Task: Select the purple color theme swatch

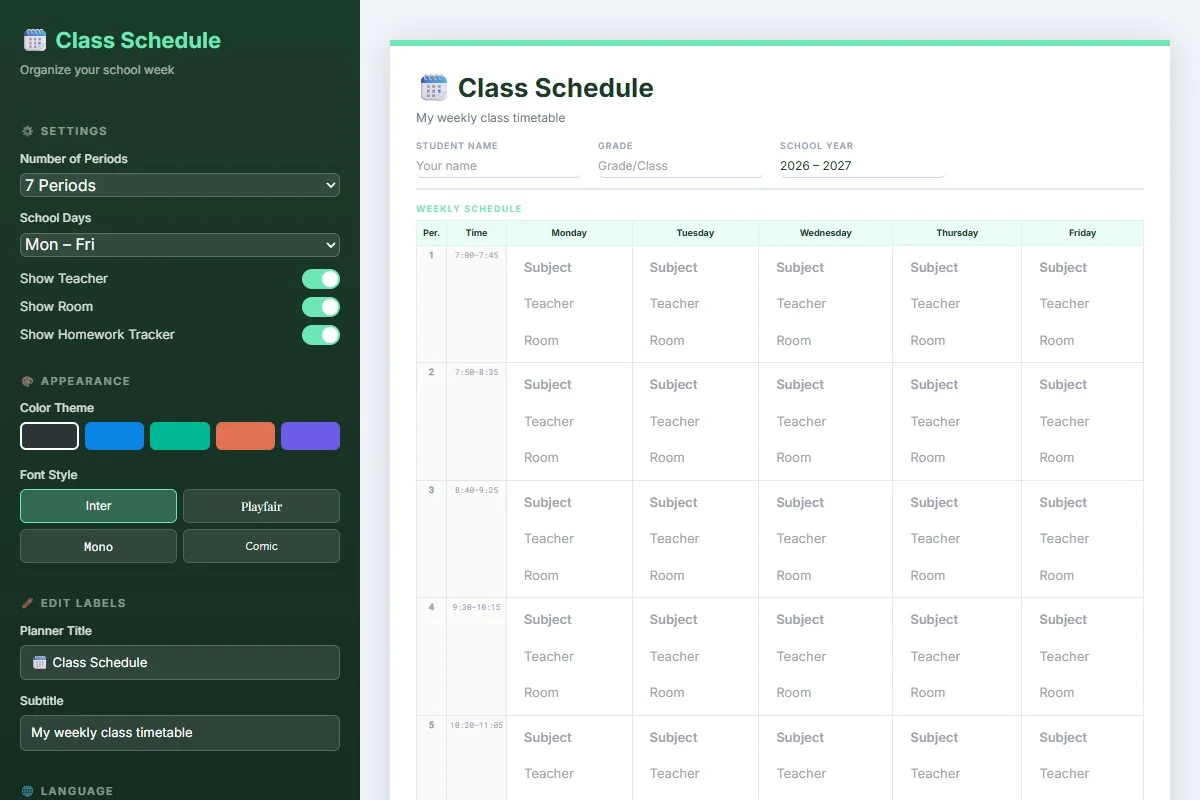Action: (x=310, y=436)
